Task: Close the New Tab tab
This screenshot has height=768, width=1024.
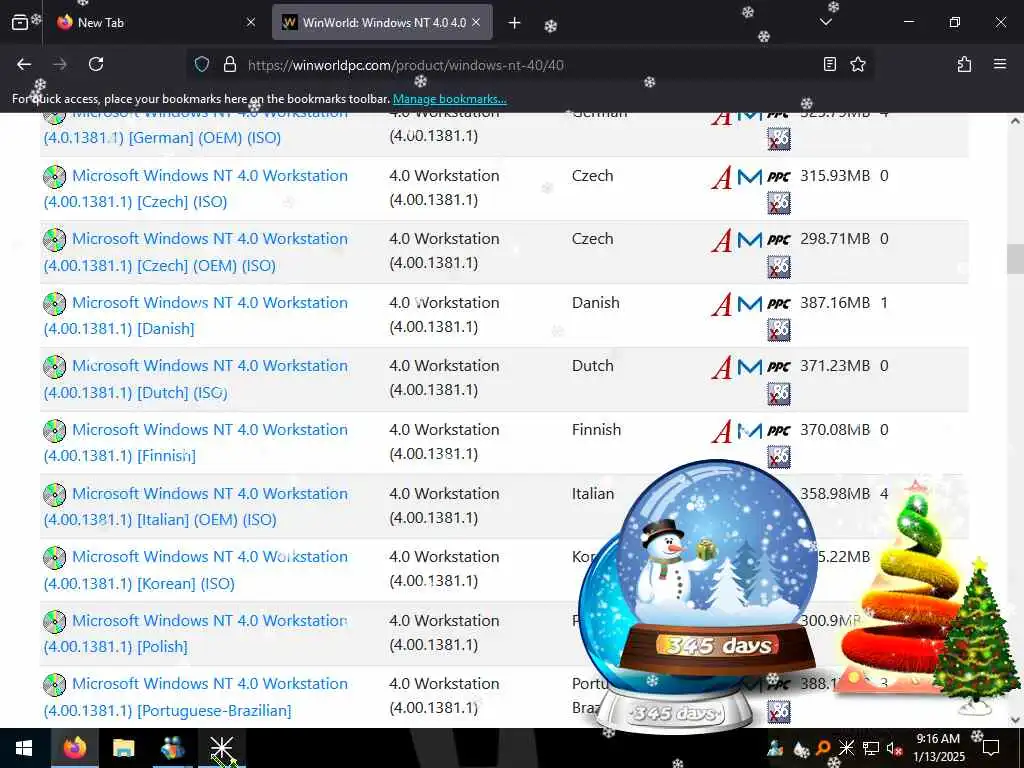Action: pos(251,22)
